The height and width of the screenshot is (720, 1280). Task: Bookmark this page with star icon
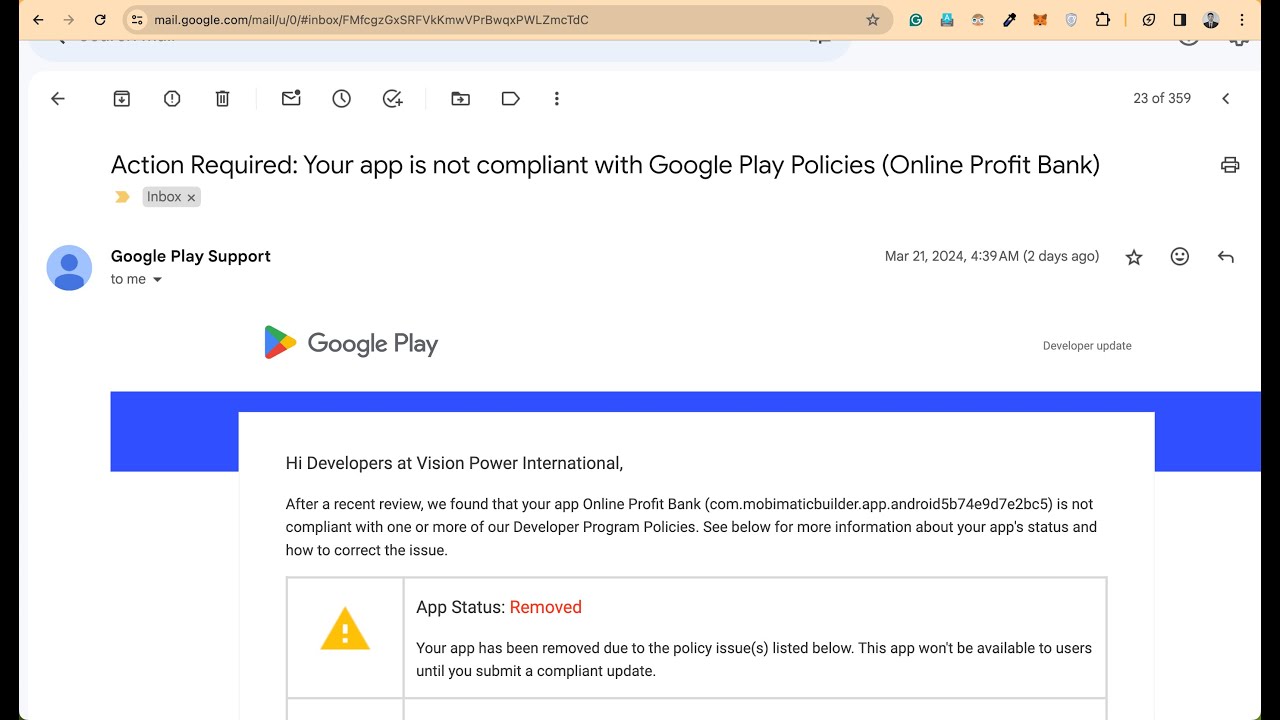click(873, 19)
